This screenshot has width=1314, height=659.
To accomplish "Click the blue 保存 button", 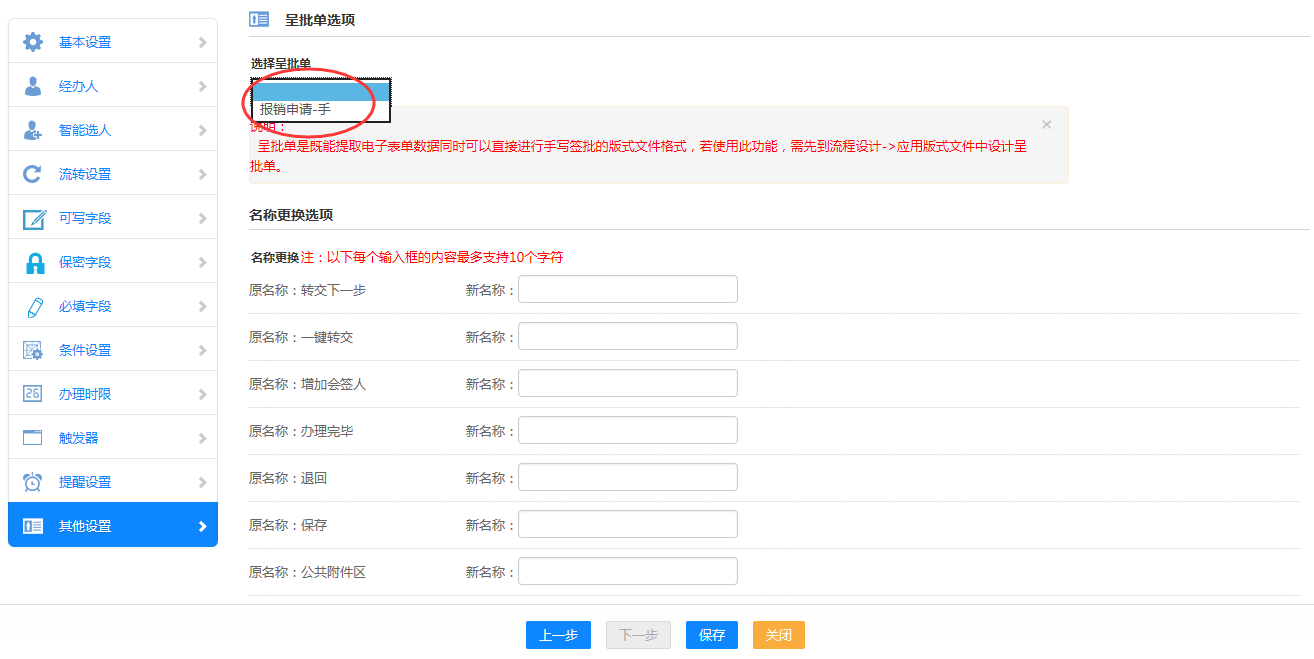I will tap(711, 635).
